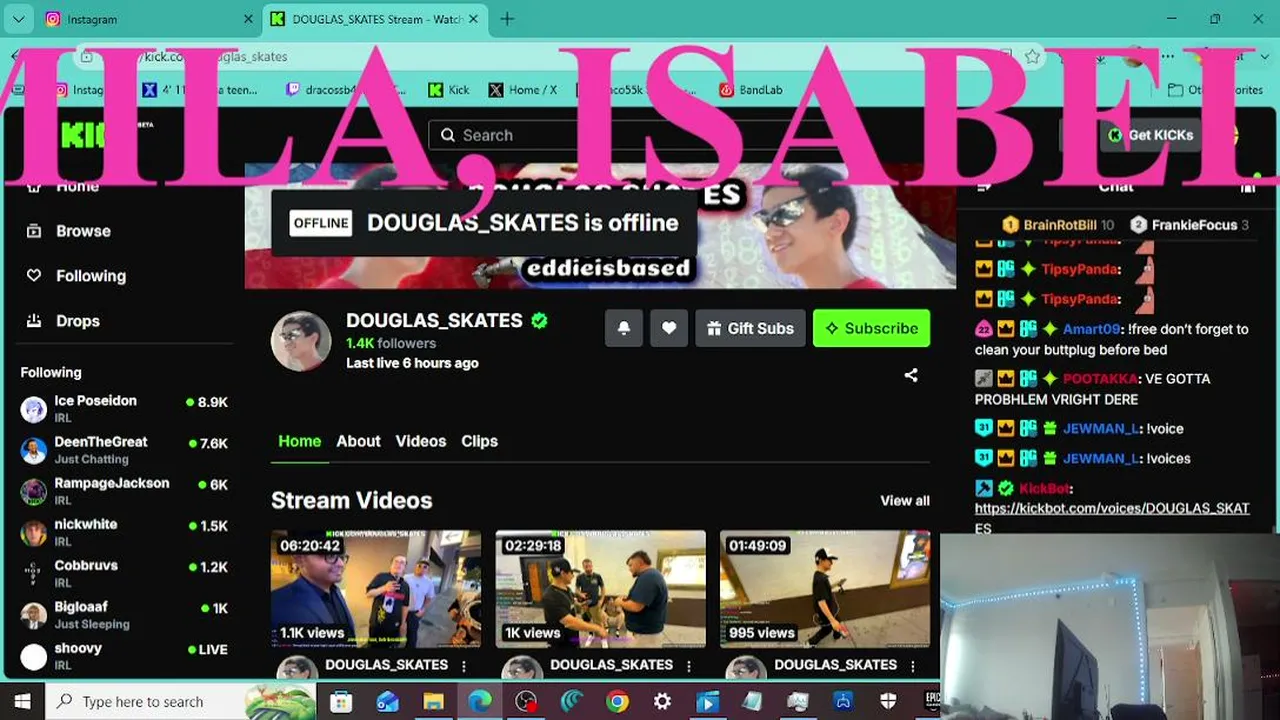Open the Outlook mail taskbar icon

click(387, 702)
